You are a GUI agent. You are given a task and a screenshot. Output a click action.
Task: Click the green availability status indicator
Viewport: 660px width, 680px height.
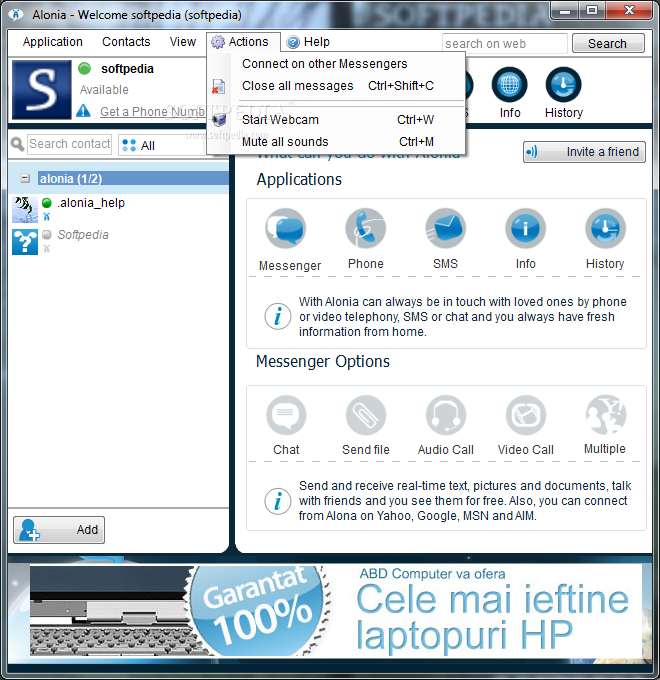85,69
